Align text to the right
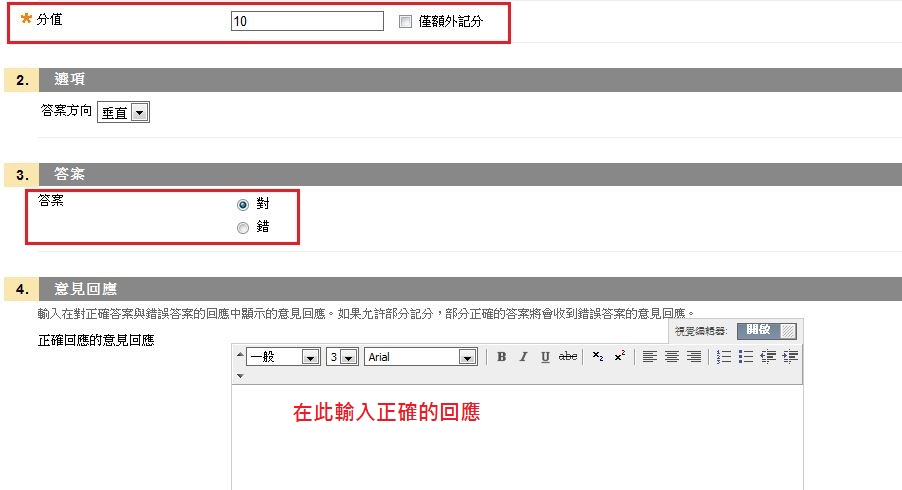The image size is (902, 490). (694, 357)
